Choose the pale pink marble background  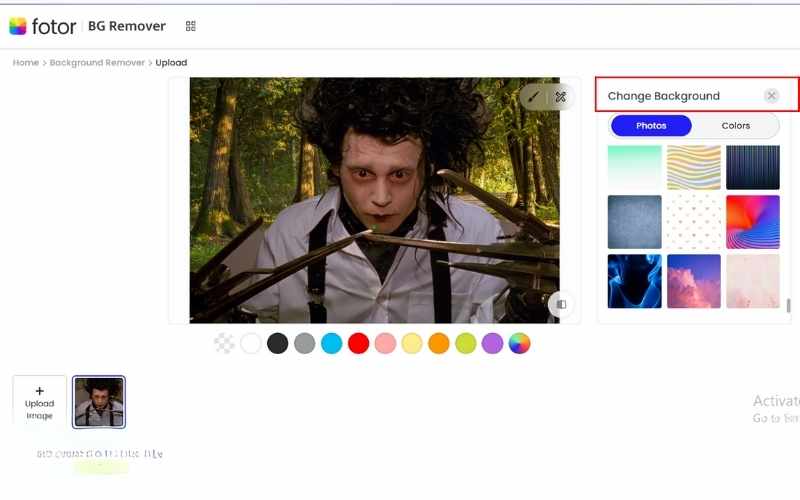753,281
